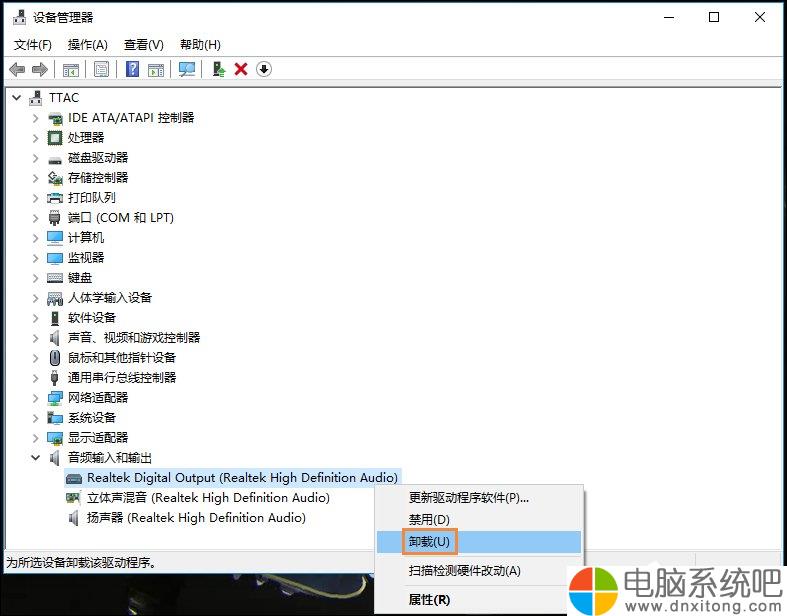Maximize the 设备管理器 window
This screenshot has height=616, width=787.
(714, 17)
